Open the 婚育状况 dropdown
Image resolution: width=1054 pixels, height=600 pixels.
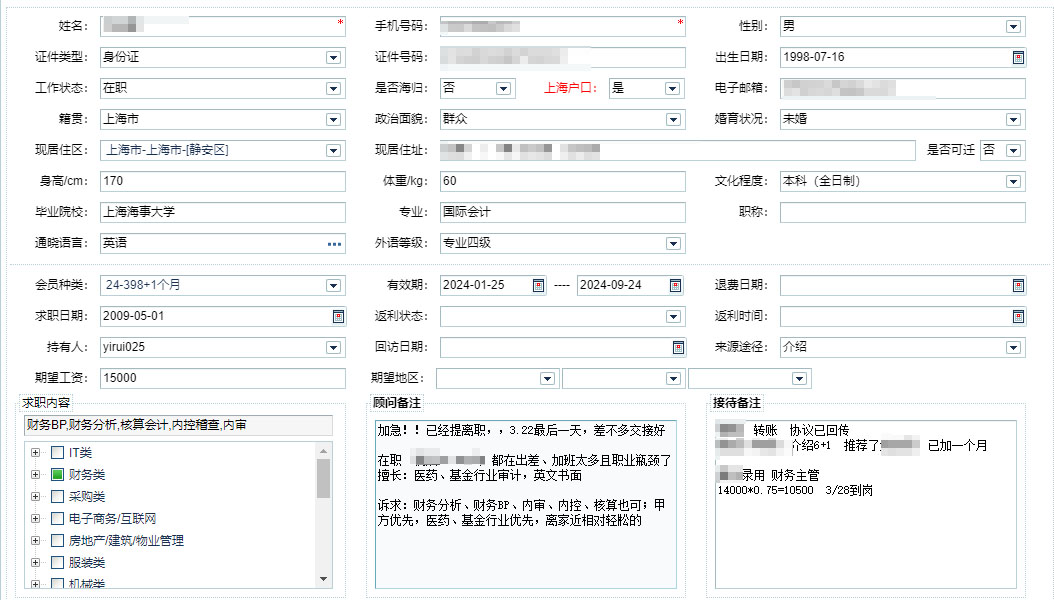(x=1013, y=120)
